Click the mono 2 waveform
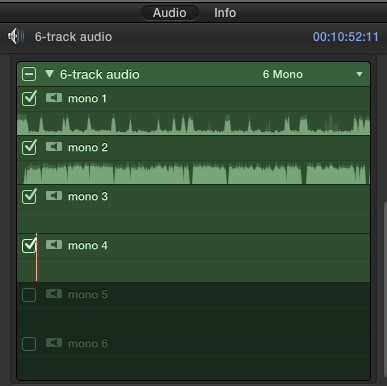The height and width of the screenshot is (386, 387). (193, 172)
